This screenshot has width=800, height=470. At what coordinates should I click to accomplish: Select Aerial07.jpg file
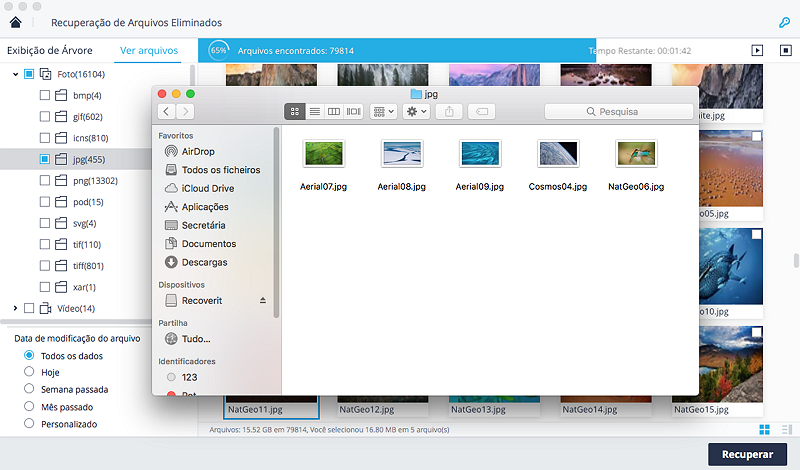tap(323, 163)
